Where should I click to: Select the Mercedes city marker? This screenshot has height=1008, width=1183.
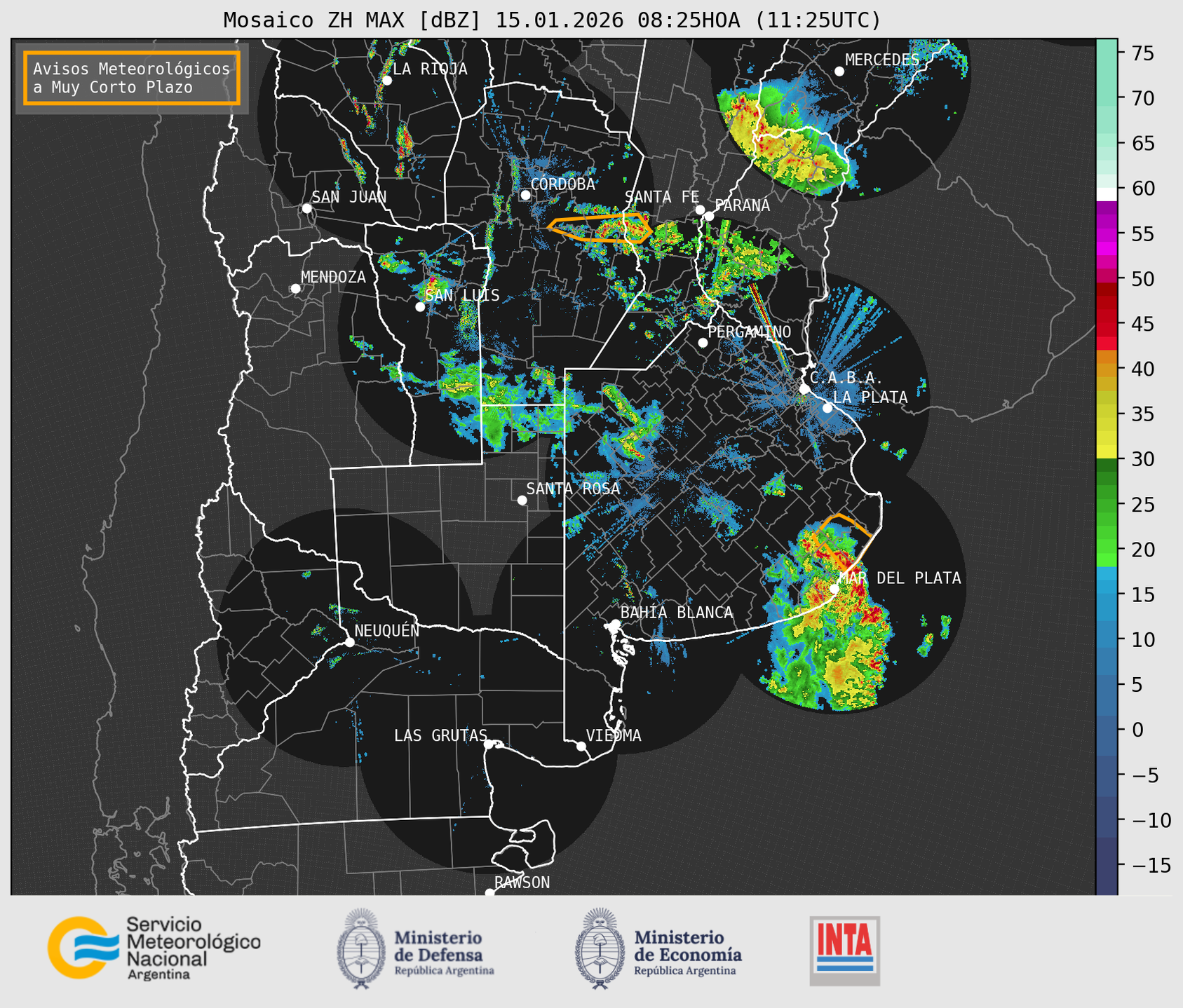coord(839,71)
